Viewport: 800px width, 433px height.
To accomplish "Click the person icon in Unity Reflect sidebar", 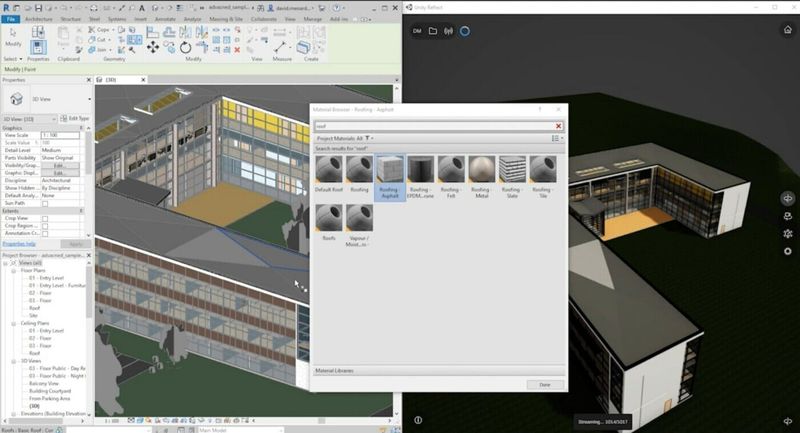I will point(788,216).
